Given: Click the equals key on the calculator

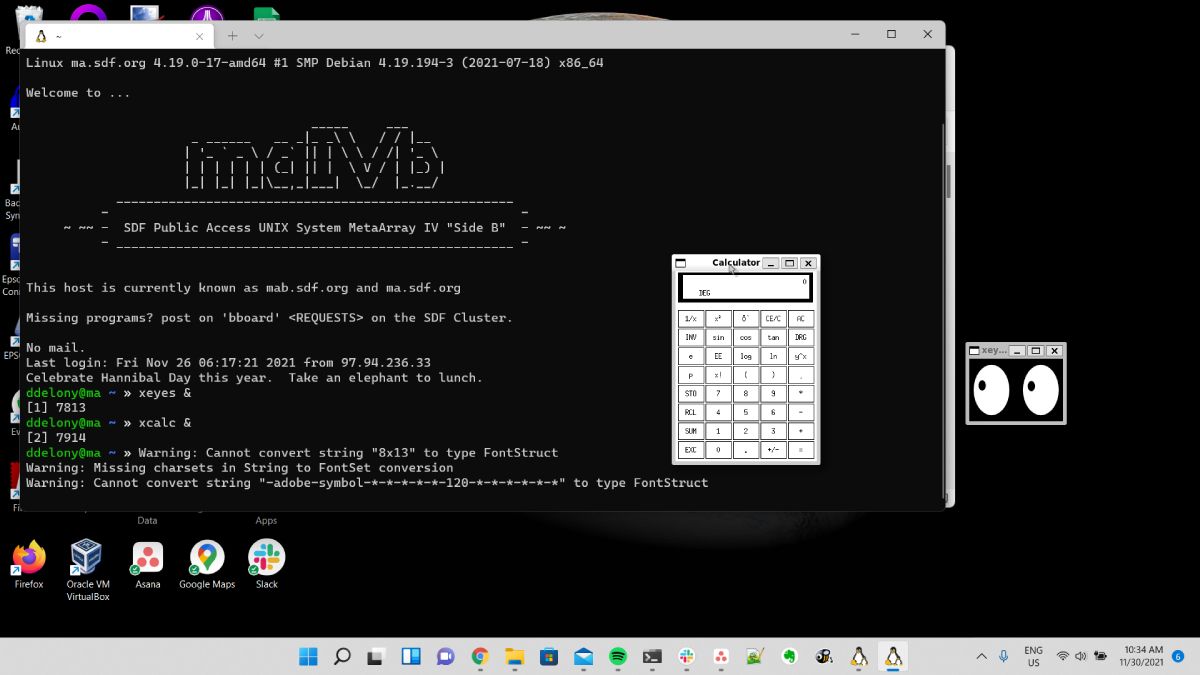Looking at the screenshot, I should [801, 450].
